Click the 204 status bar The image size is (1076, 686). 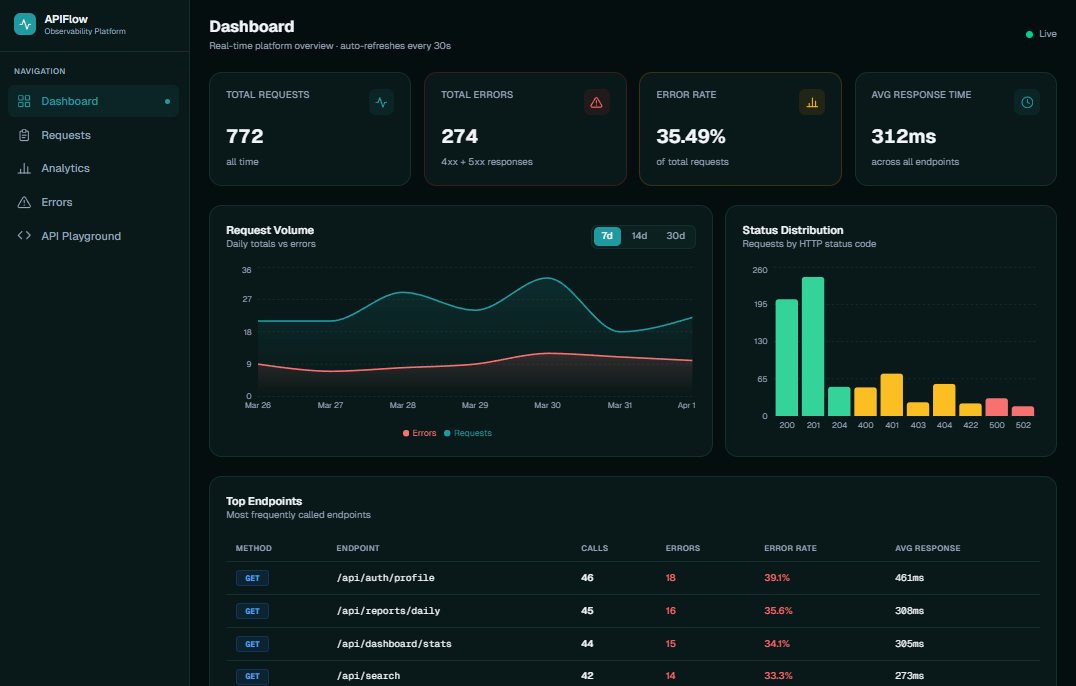(839, 401)
